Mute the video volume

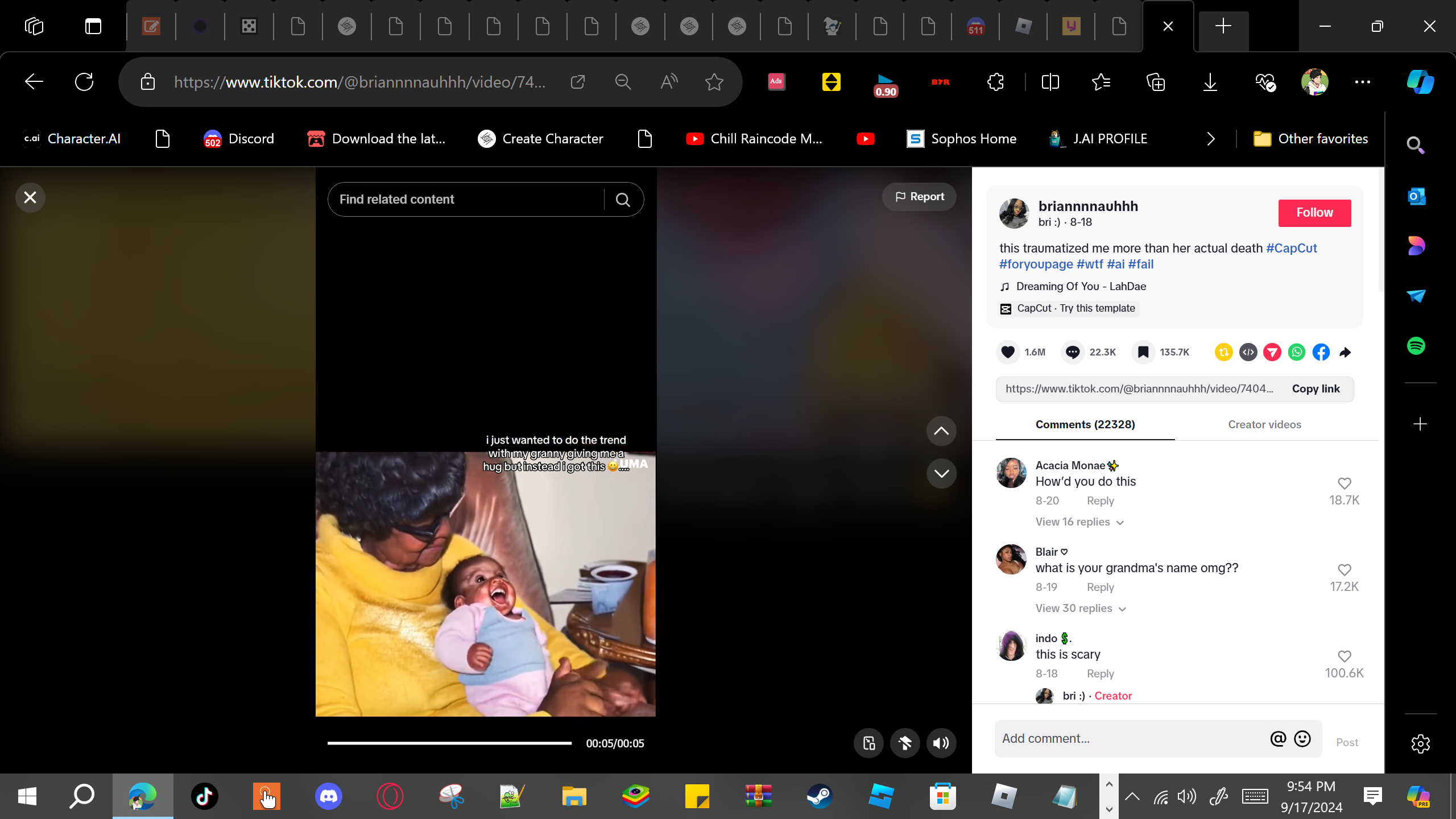point(941,743)
